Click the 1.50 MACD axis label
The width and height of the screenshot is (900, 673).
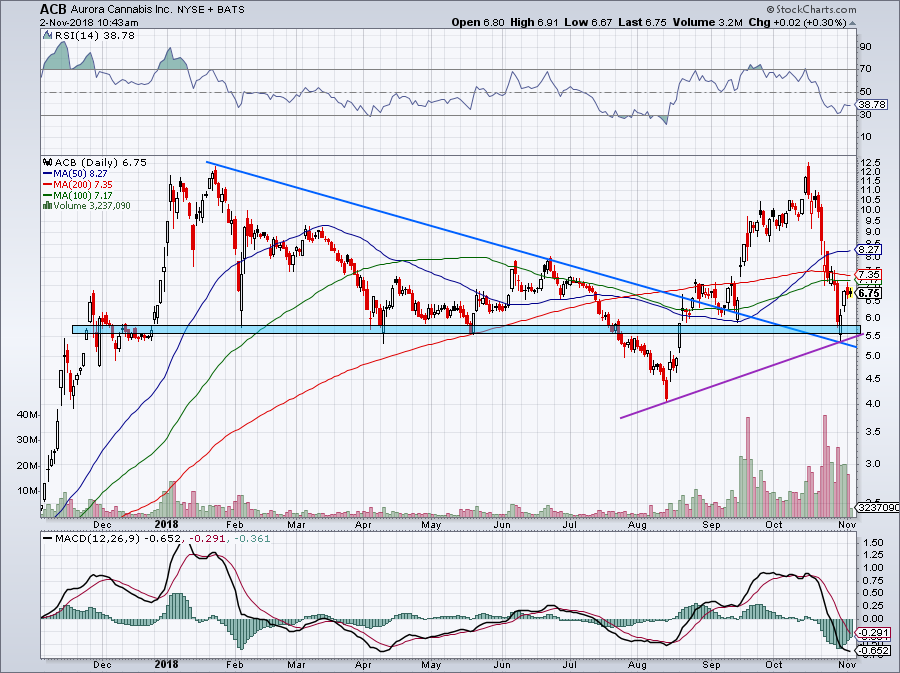point(872,542)
